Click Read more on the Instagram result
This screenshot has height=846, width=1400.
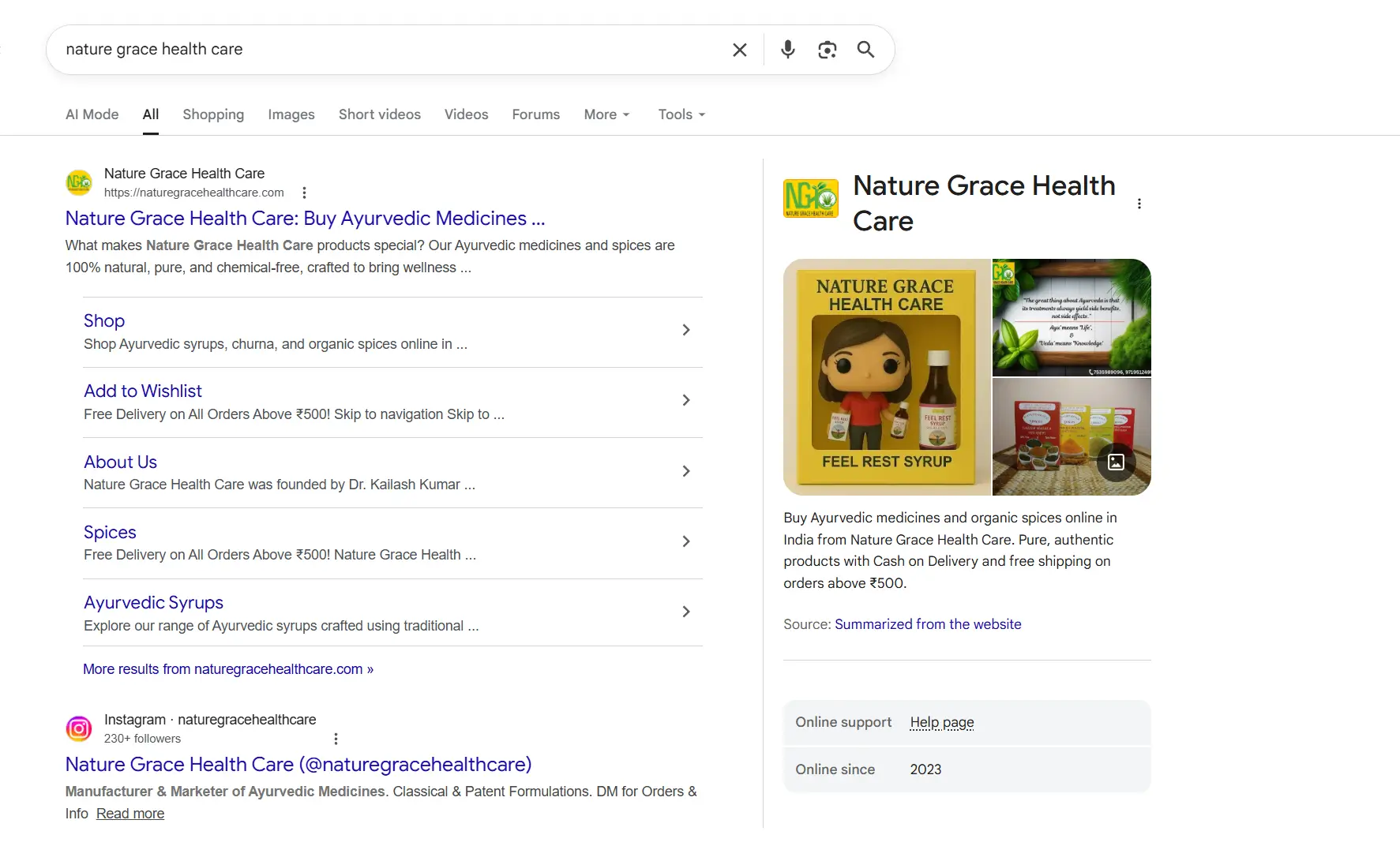pos(129,813)
